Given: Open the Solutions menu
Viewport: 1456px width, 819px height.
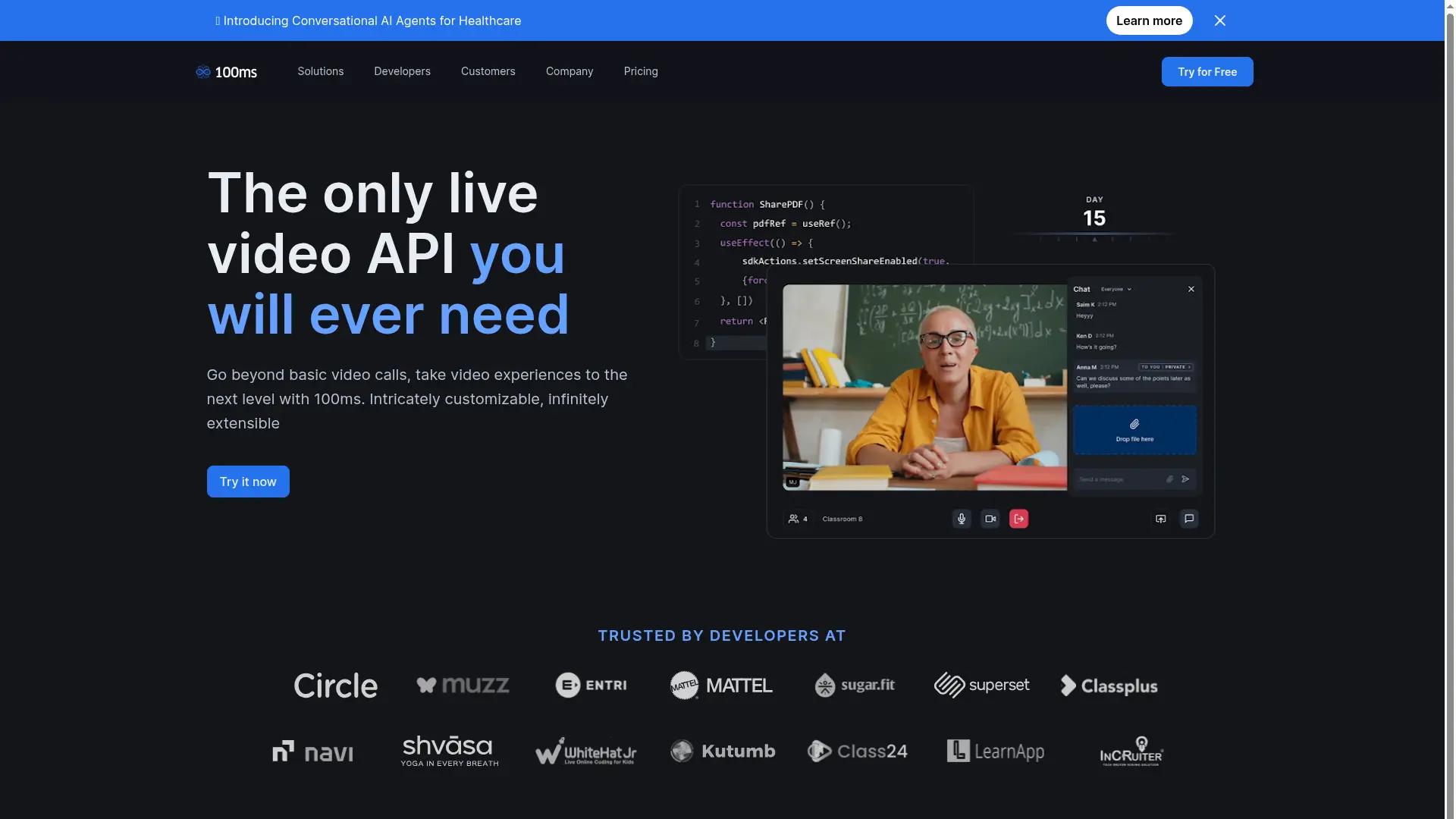Looking at the screenshot, I should [x=320, y=71].
